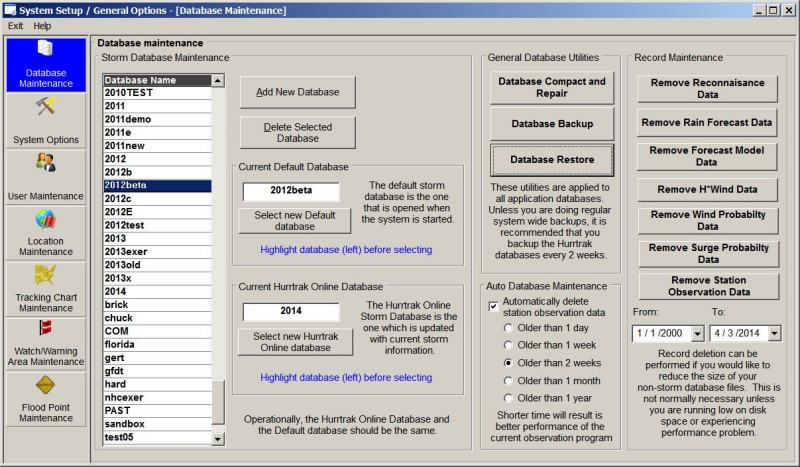Click the Database Backup button
Image resolution: width=800 pixels, height=467 pixels.
[552, 124]
